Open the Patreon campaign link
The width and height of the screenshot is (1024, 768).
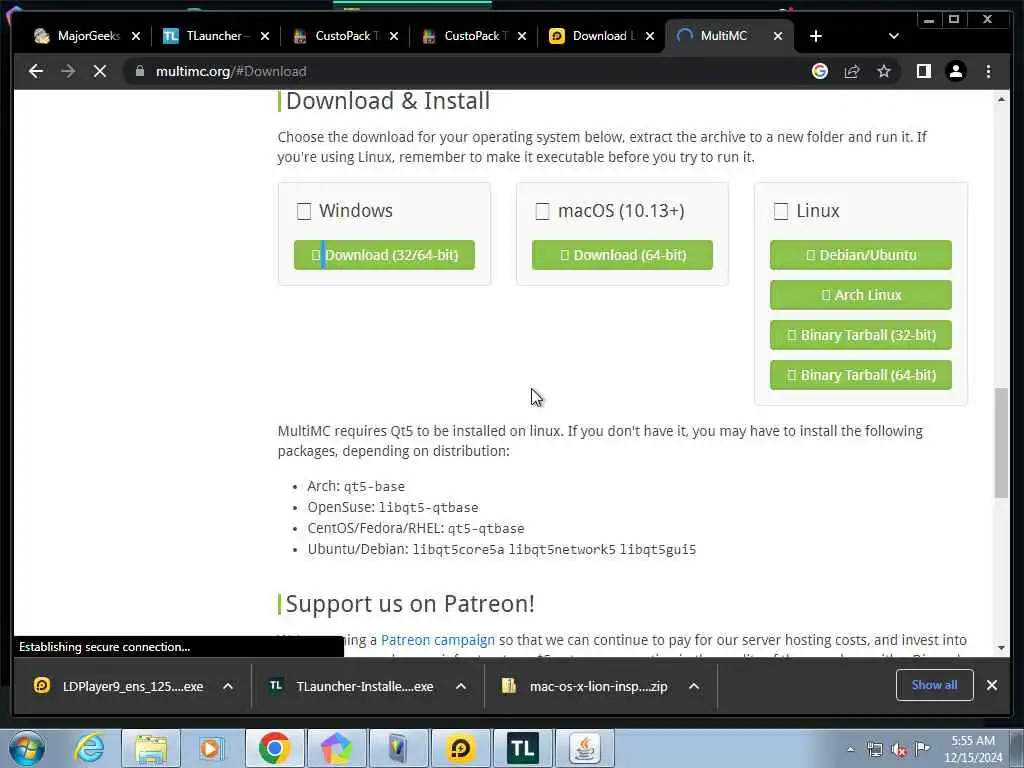pos(438,640)
